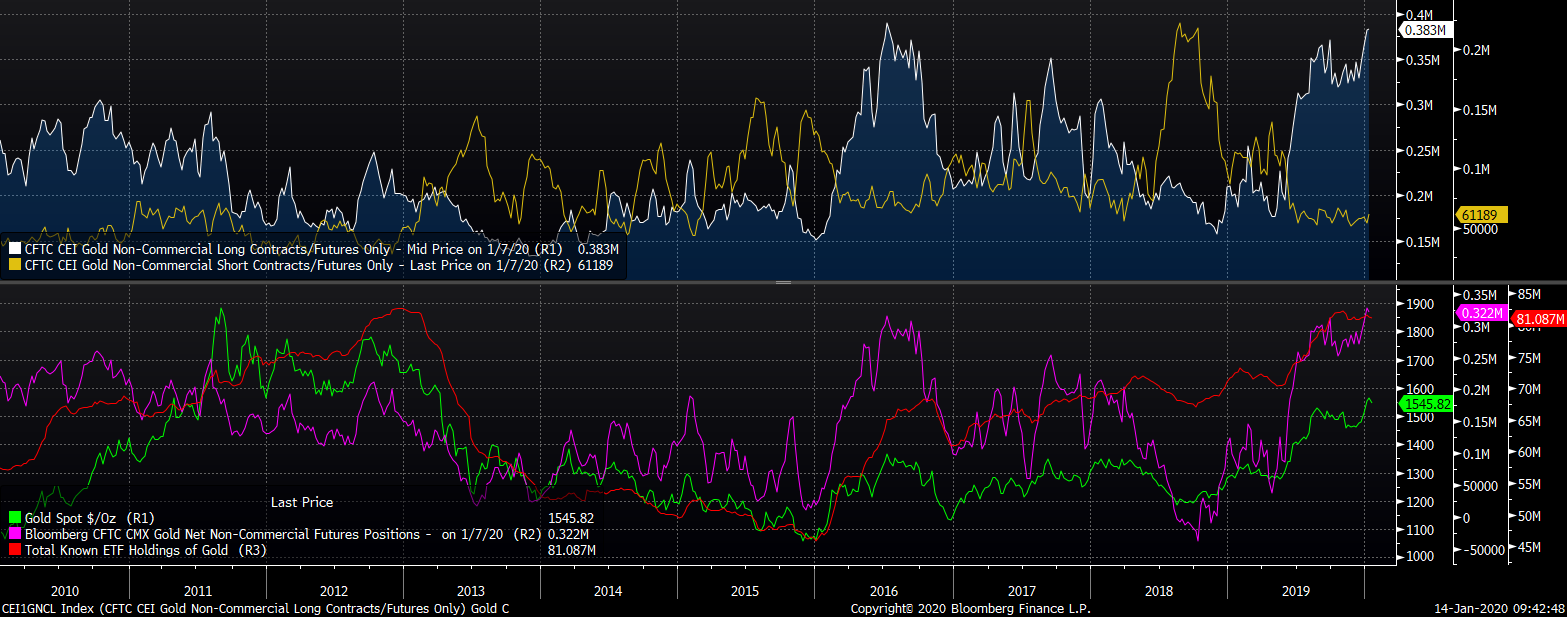The height and width of the screenshot is (617, 1567).
Task: Click yellow swatch for Non-Commercial Short Contracts legend
Action: (x=15, y=265)
